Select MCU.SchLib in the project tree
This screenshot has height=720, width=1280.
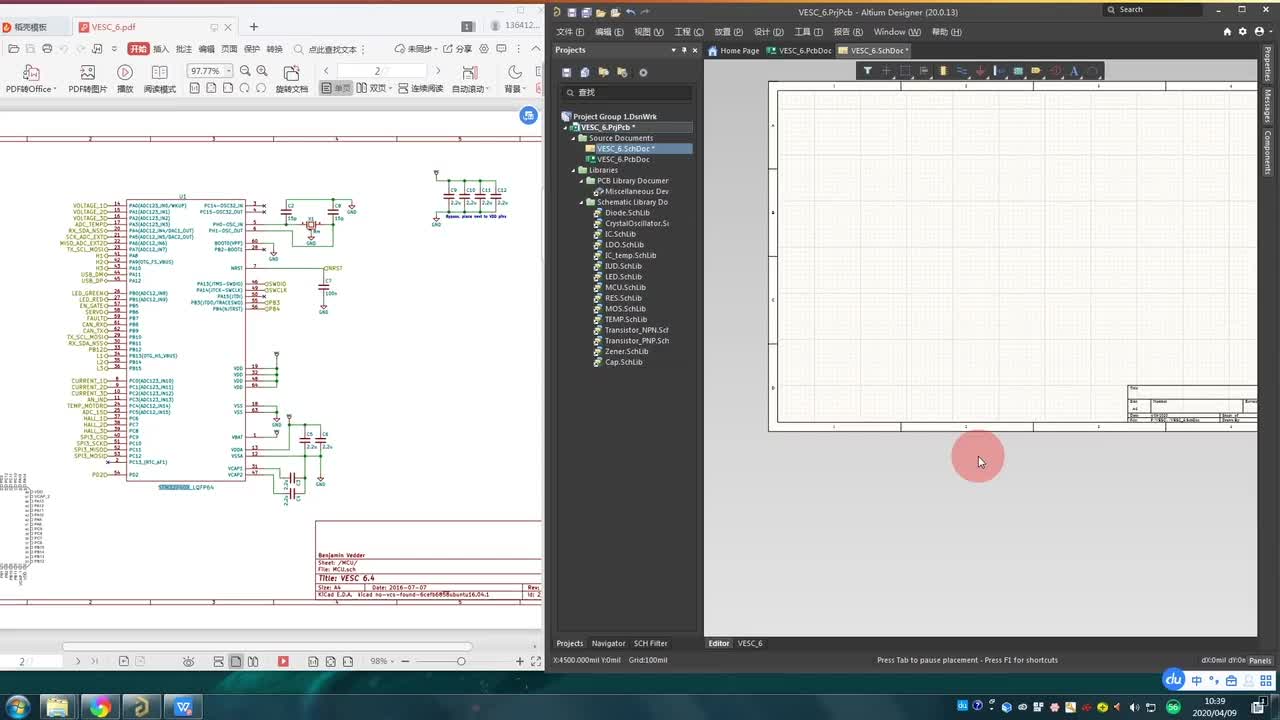point(625,287)
